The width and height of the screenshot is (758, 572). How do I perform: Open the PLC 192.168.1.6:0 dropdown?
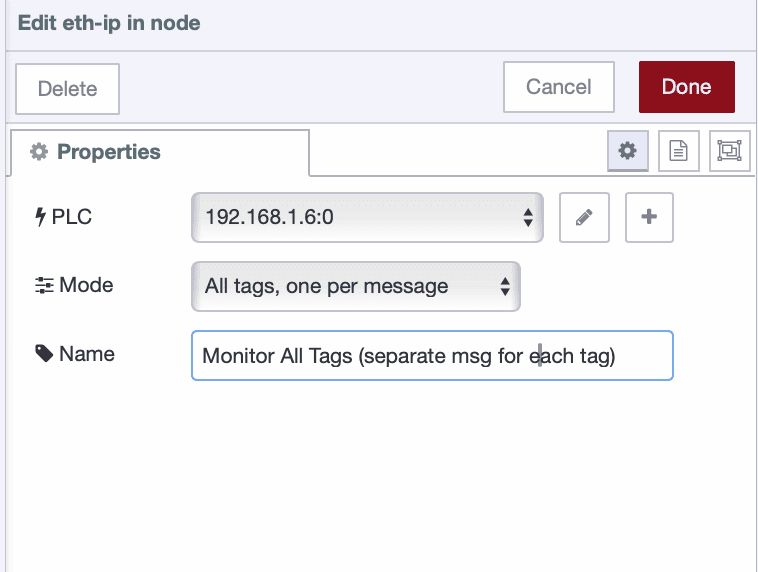click(x=367, y=217)
